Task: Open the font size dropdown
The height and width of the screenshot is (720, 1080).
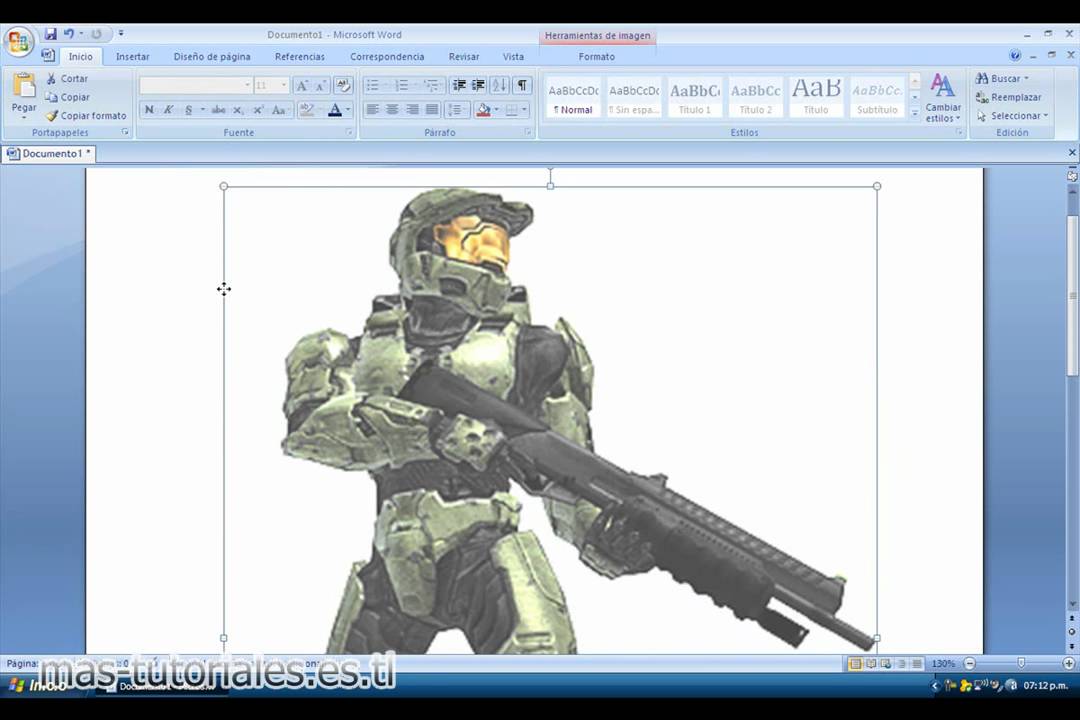Action: pos(284,85)
